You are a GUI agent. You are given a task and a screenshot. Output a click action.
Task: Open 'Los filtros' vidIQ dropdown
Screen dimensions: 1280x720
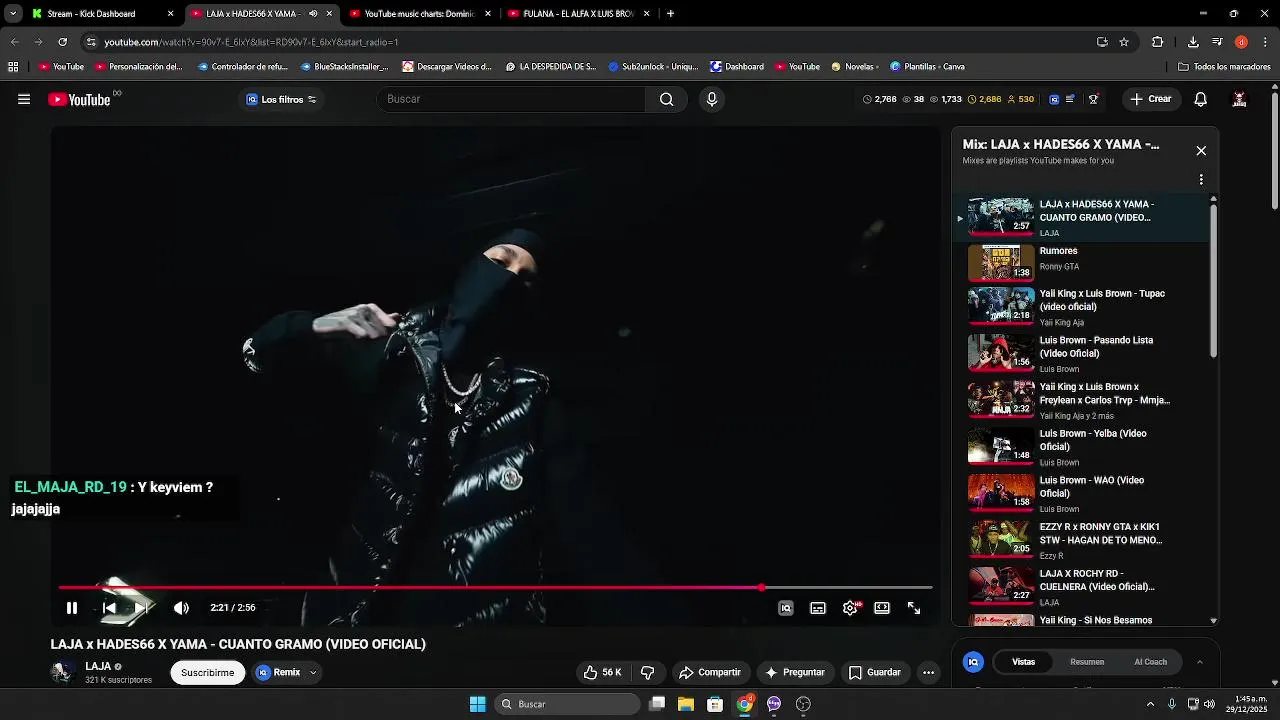[x=281, y=99]
